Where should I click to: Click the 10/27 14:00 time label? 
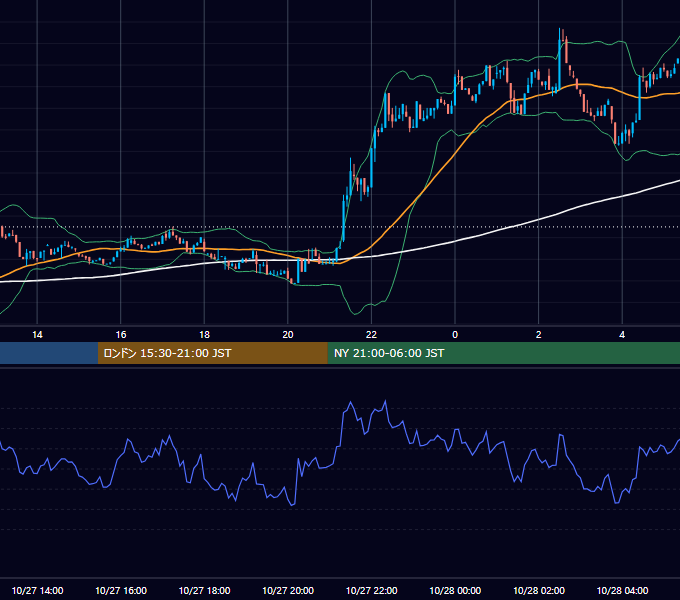click(37, 590)
